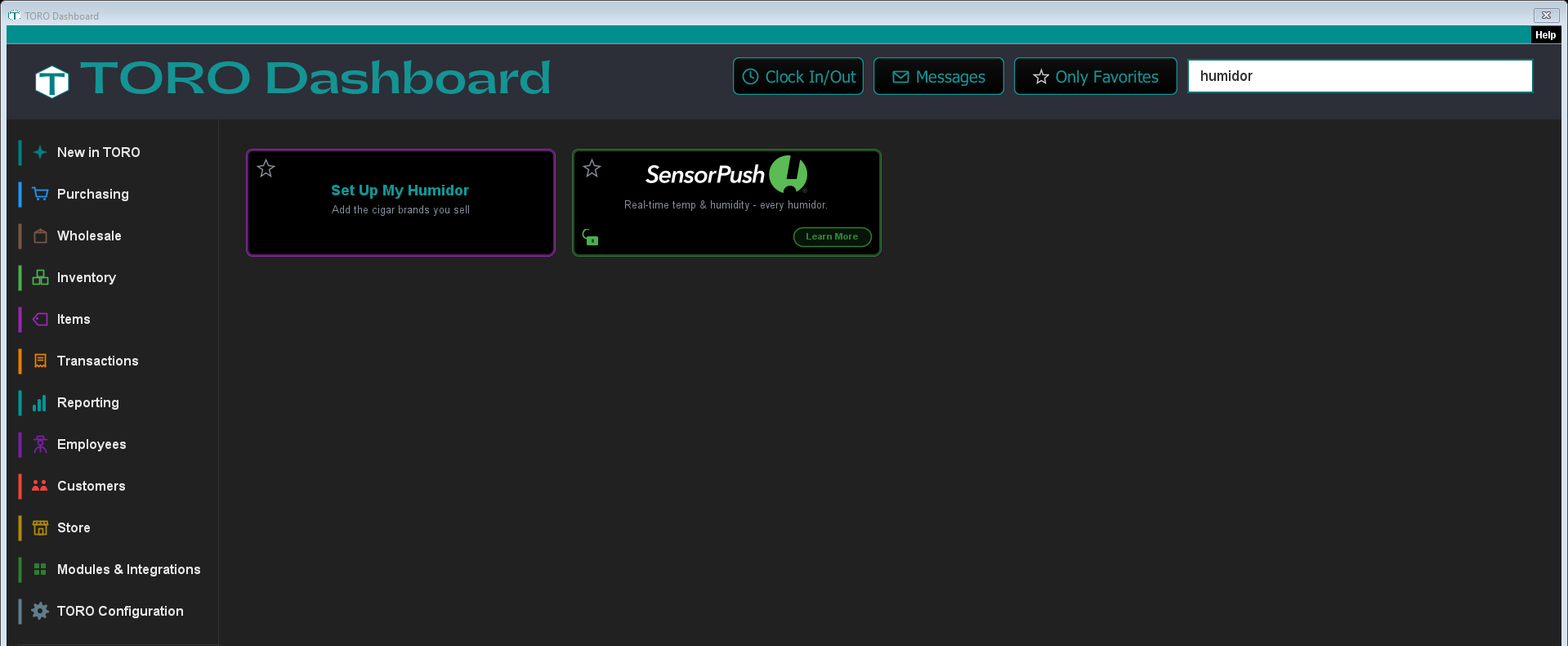Screen dimensions: 1568x646
Task: Open New in TORO section
Action: [98, 152]
